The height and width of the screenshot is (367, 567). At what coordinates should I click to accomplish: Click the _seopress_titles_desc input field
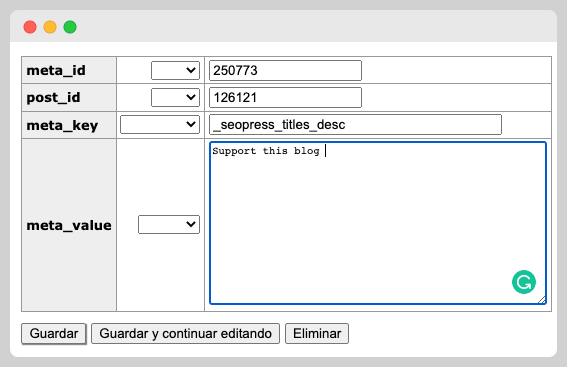355,125
